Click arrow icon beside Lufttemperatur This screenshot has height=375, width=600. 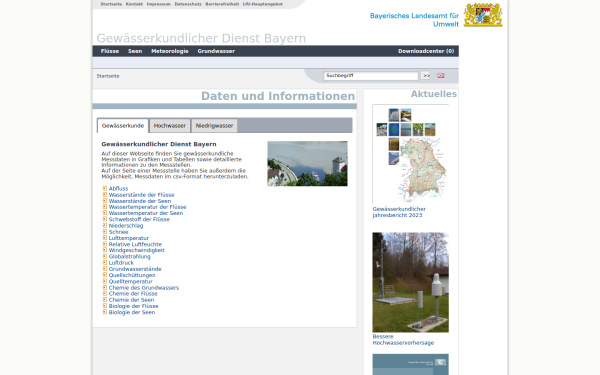pos(104,238)
